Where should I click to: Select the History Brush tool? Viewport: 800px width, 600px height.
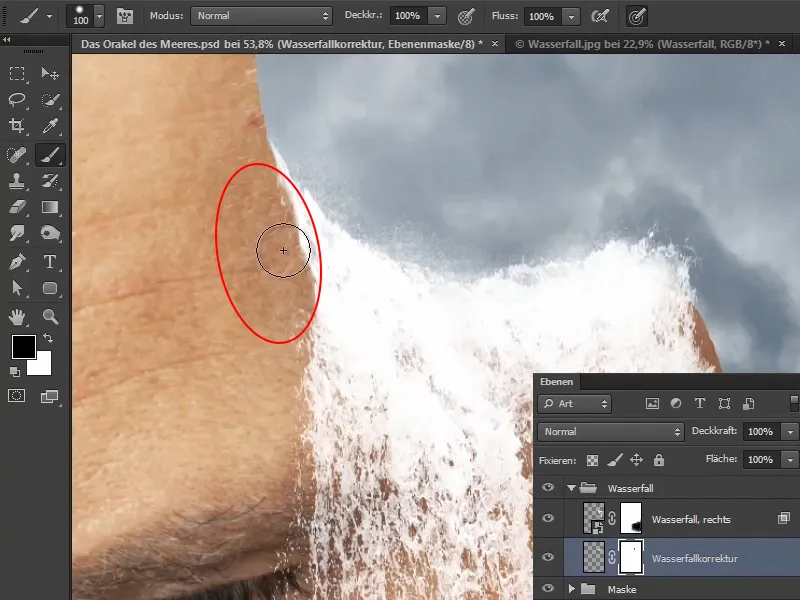pyautogui.click(x=50, y=181)
